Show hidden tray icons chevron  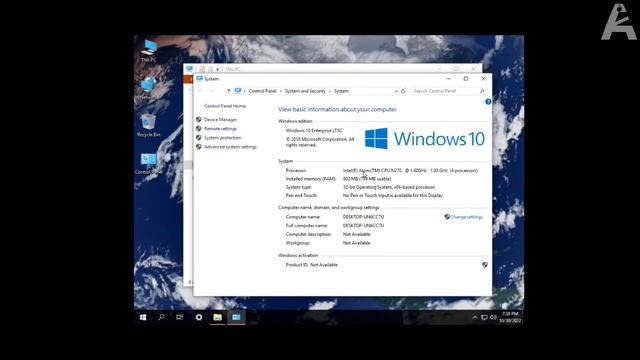tap(475, 317)
